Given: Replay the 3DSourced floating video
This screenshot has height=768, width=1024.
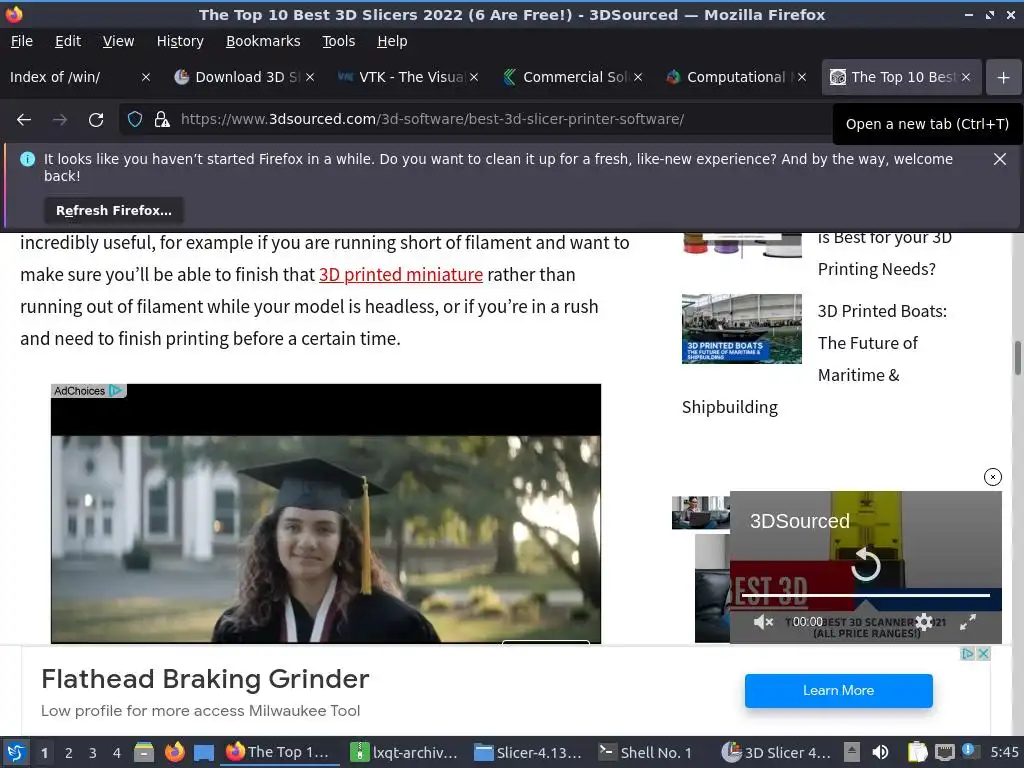Looking at the screenshot, I should (x=865, y=565).
